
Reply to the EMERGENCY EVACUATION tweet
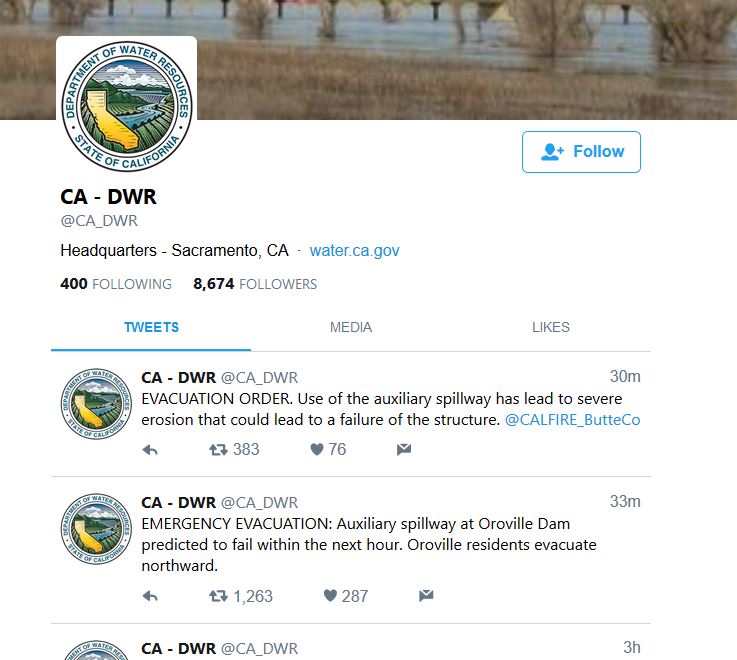point(150,597)
